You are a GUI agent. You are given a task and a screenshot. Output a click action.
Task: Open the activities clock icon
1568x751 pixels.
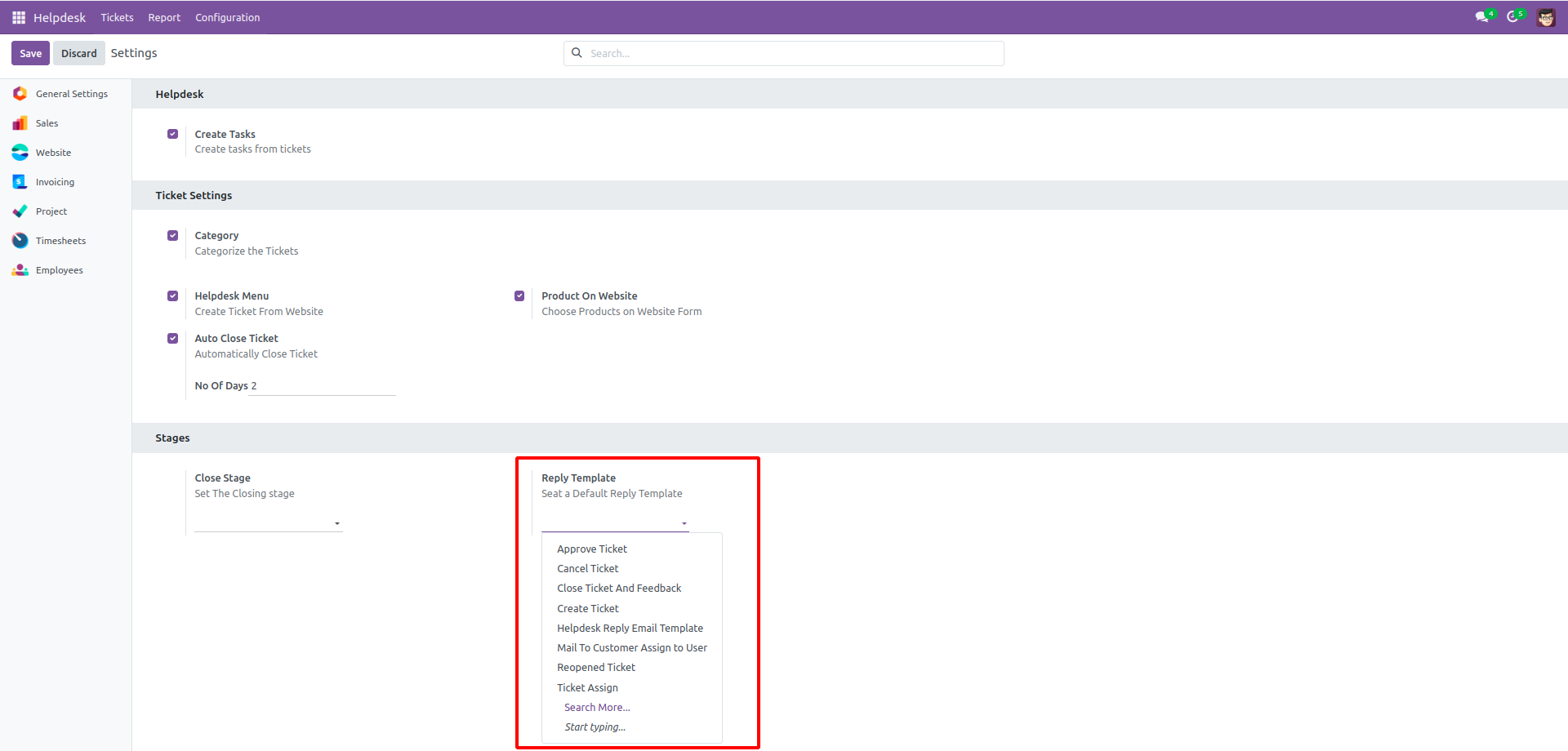[x=1512, y=17]
